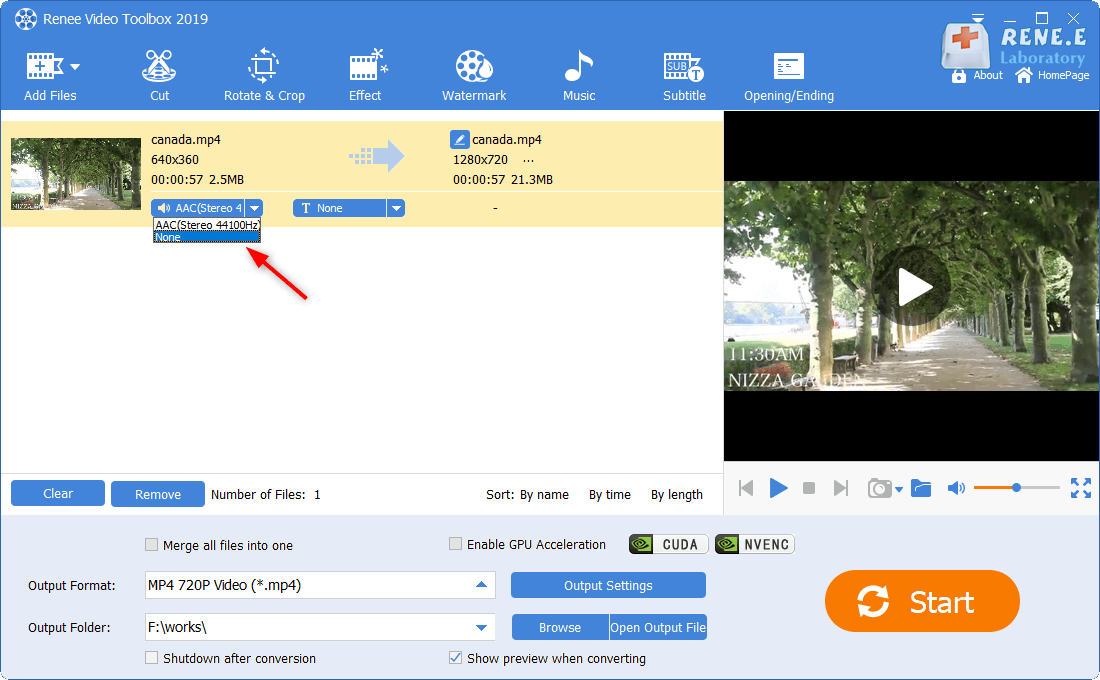
Task: Click the output file name canada.mp4
Action: pyautogui.click(x=507, y=140)
